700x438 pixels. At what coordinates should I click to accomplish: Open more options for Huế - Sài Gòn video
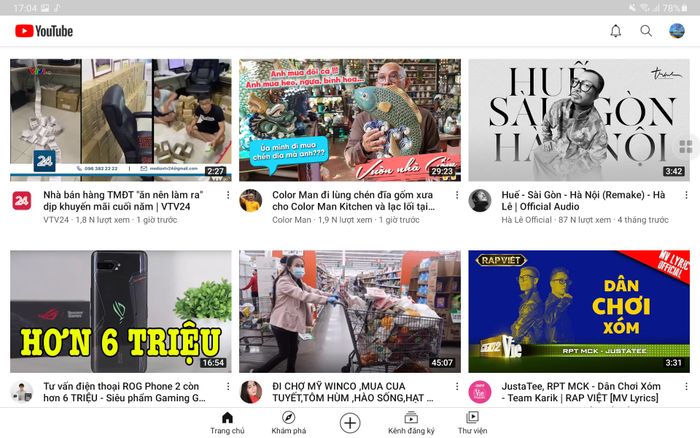point(686,195)
